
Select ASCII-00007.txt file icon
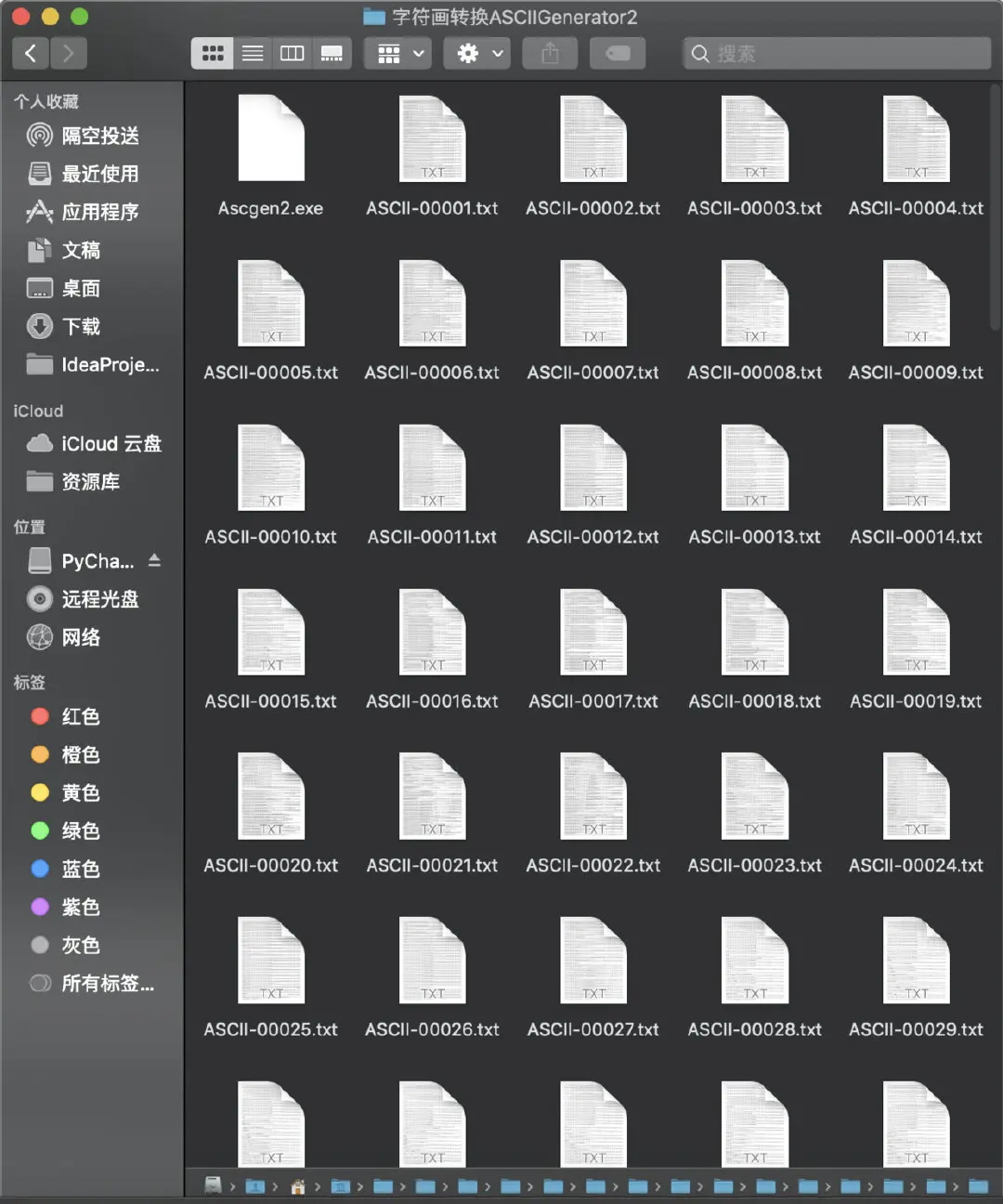click(x=593, y=303)
